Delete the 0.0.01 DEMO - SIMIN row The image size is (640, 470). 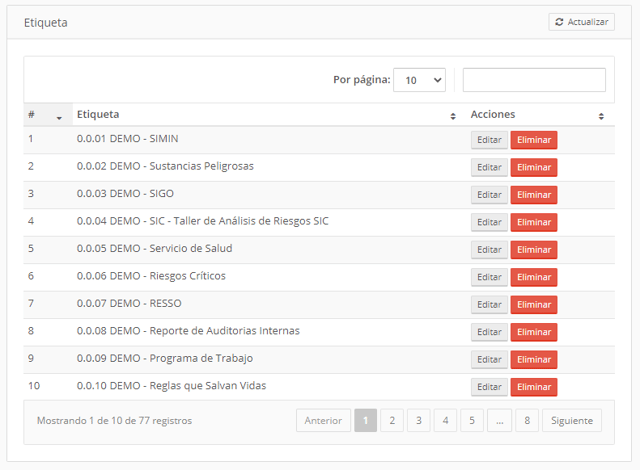[x=534, y=140]
